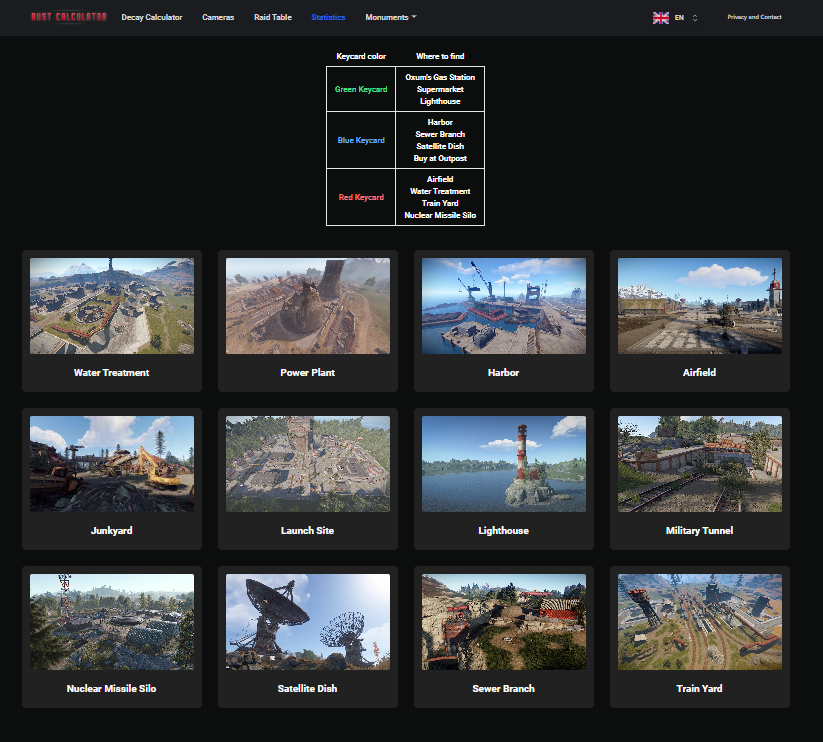The width and height of the screenshot is (823, 742).
Task: Click the Junkyard thumbnail image
Action: [112, 464]
